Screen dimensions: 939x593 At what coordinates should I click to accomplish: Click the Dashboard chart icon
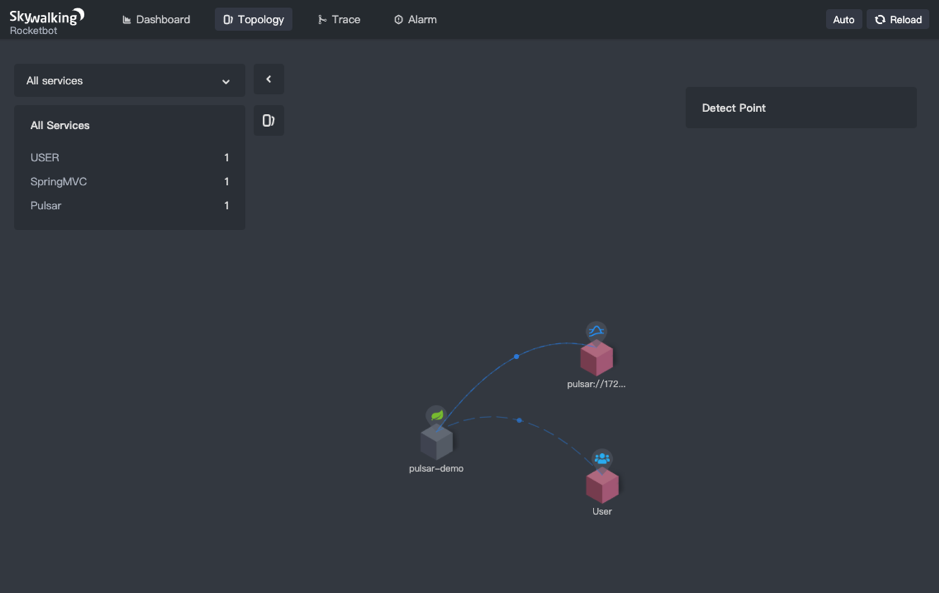[125, 18]
